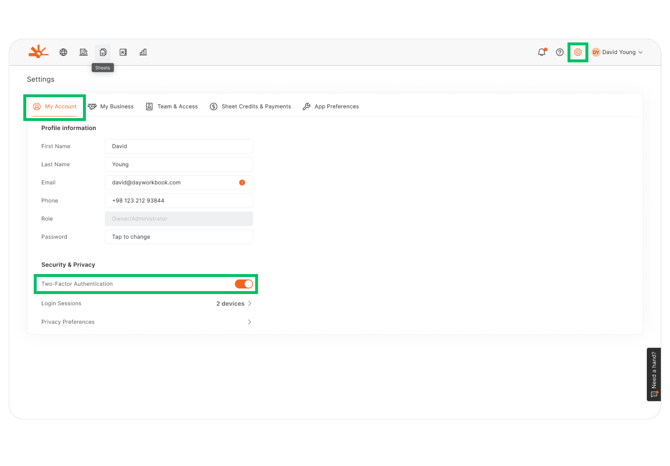Screen dimensions: 670x466
Task: Click the orange app logo
Action: [38, 52]
